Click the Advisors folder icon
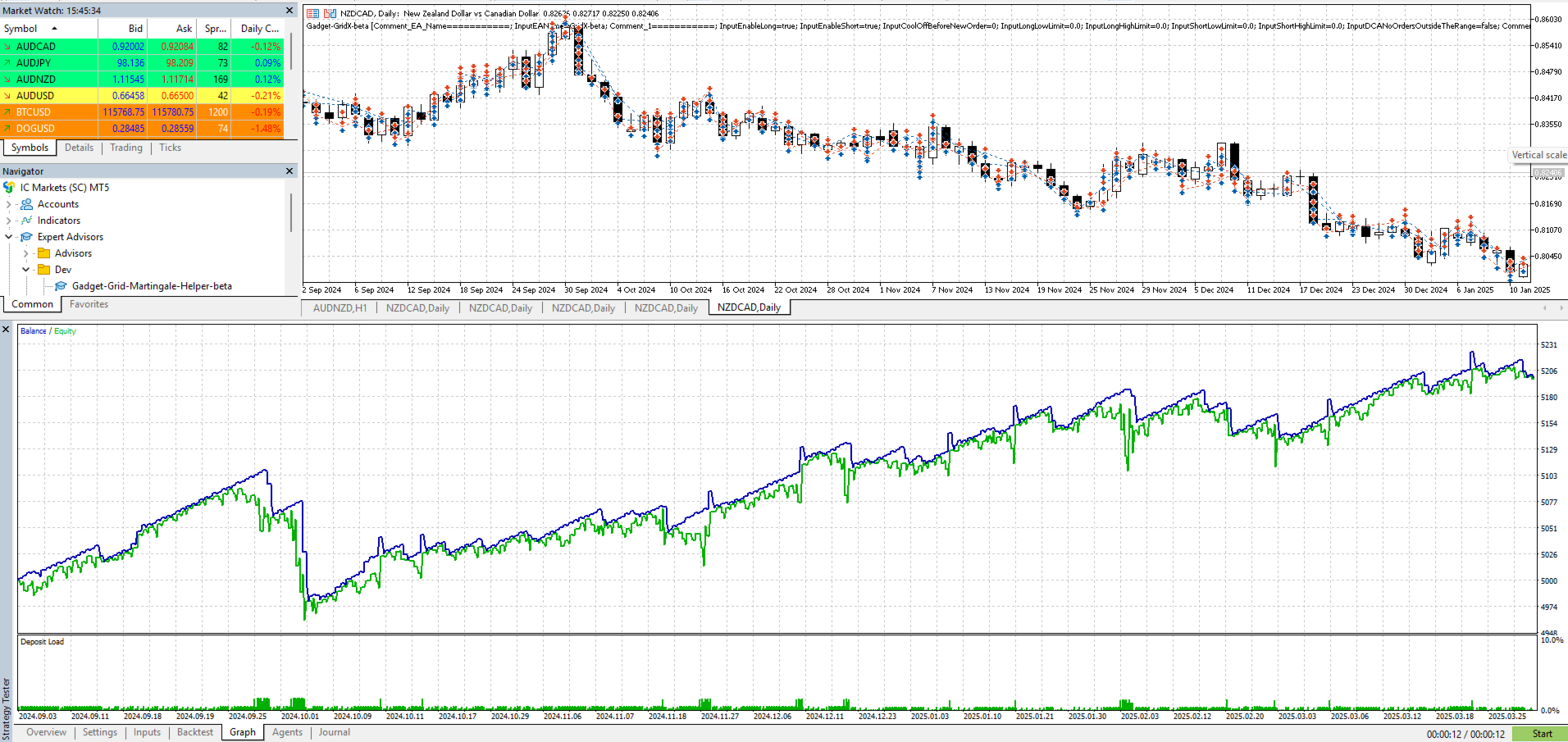1568x742 pixels. tap(44, 253)
